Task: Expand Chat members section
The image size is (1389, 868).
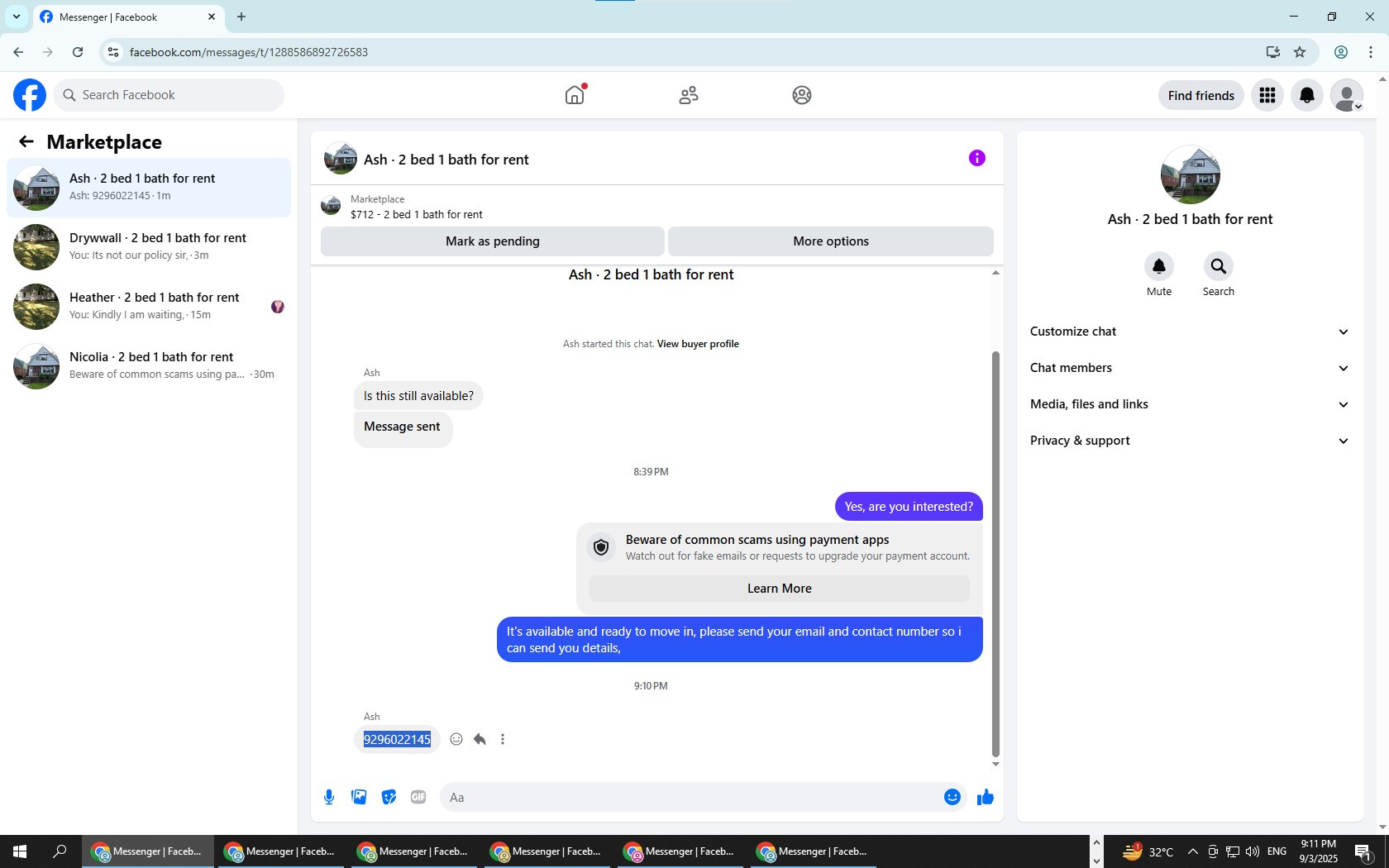Action: (1190, 368)
